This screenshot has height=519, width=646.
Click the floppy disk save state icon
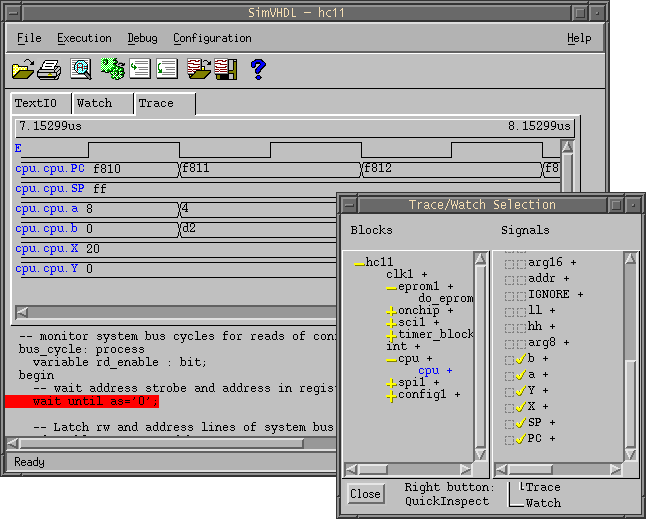click(227, 69)
